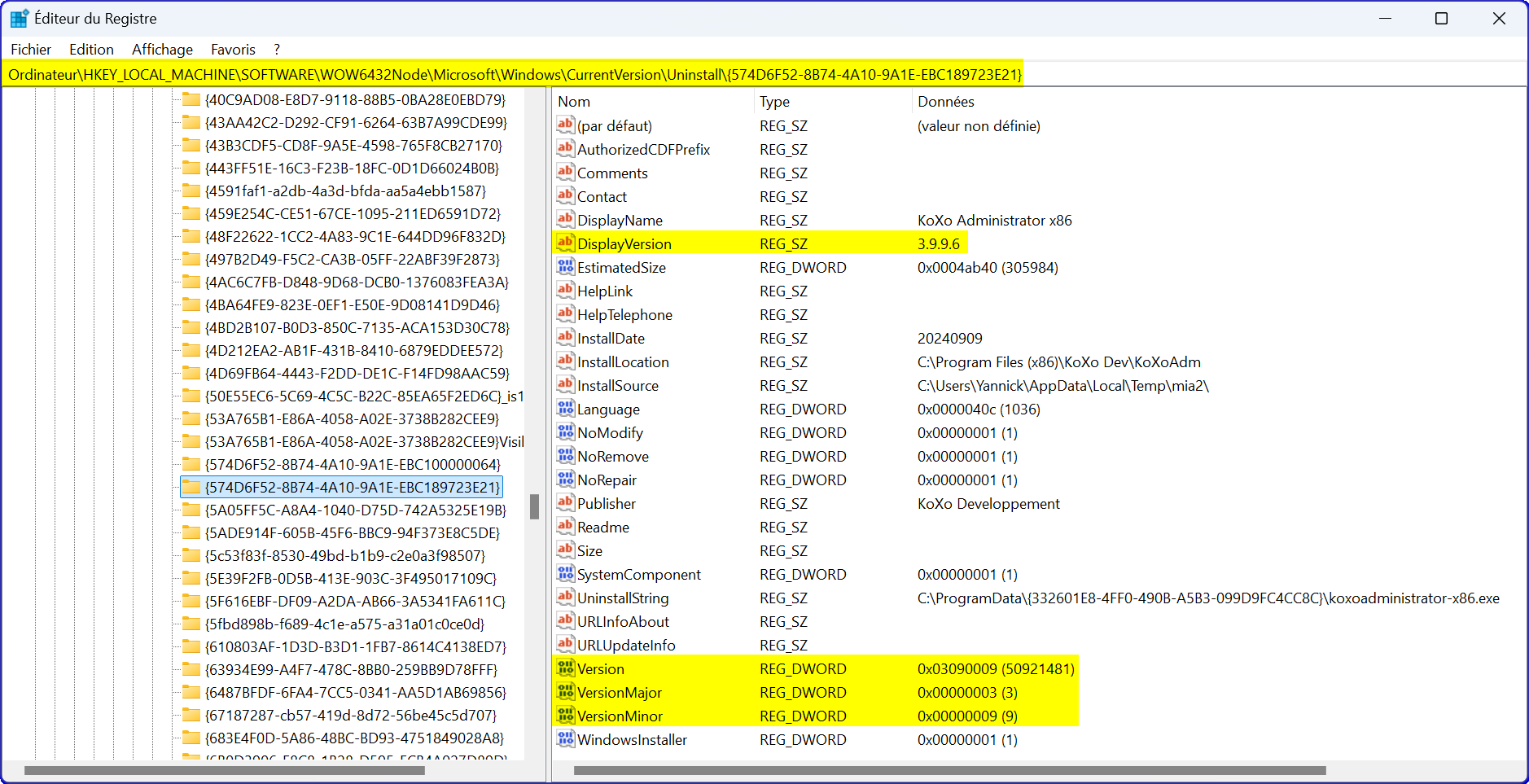Click the data '20240909' in InstallDate row
The height and width of the screenshot is (784, 1529).
(x=949, y=338)
